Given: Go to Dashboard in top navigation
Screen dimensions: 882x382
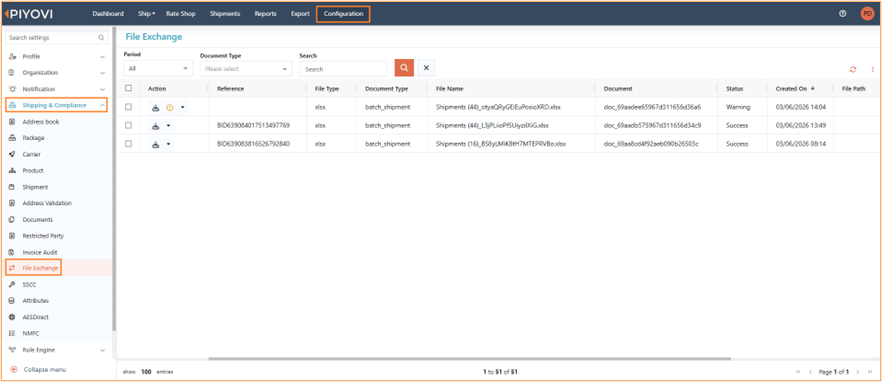Looking at the screenshot, I should point(108,14).
